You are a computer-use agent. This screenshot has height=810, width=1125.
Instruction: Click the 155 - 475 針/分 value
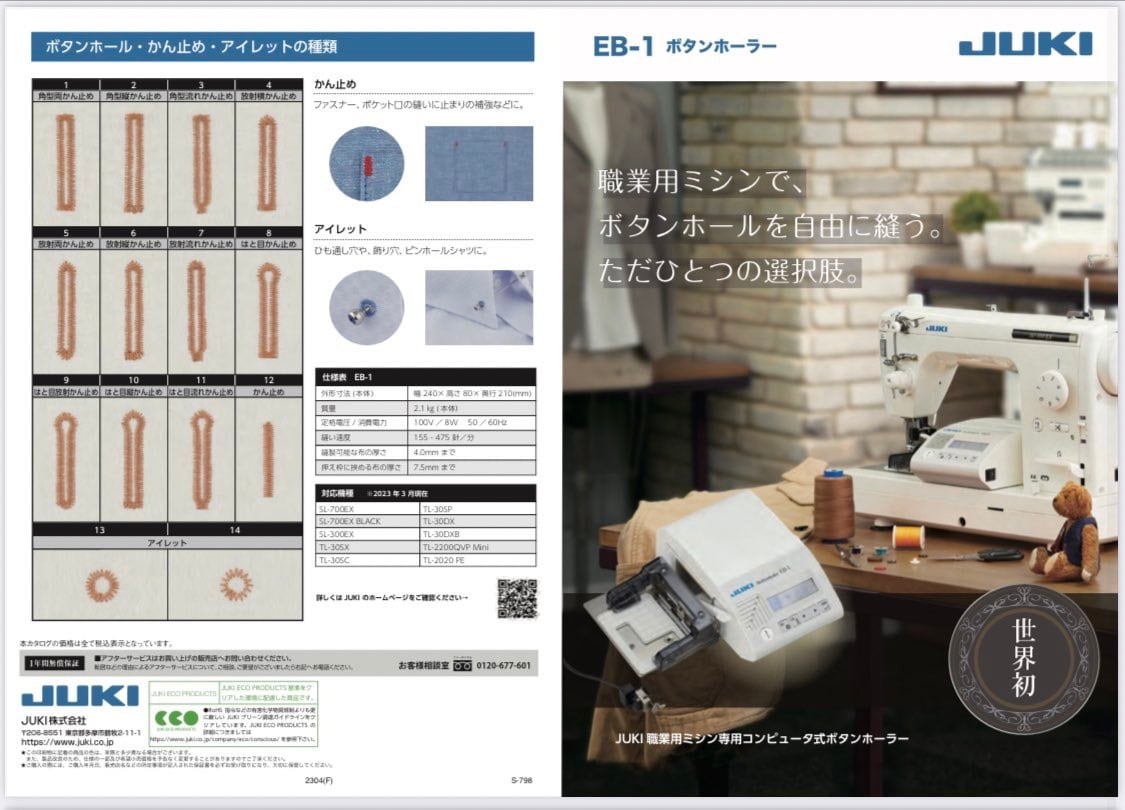pyautogui.click(x=443, y=438)
